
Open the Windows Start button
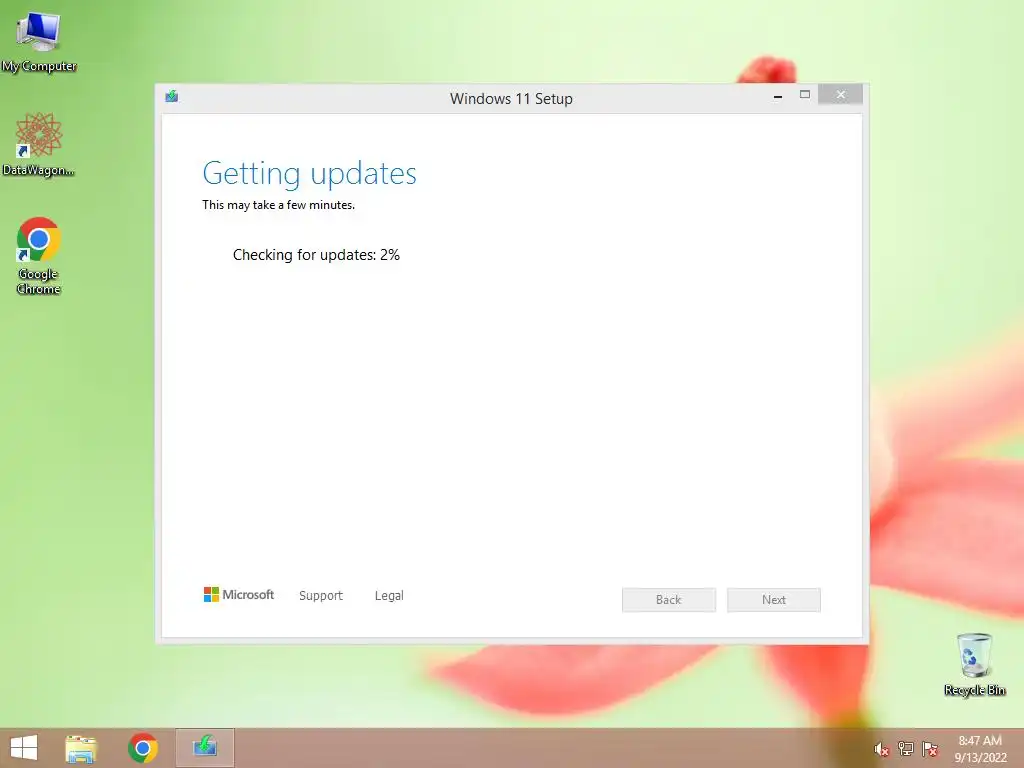(x=24, y=748)
